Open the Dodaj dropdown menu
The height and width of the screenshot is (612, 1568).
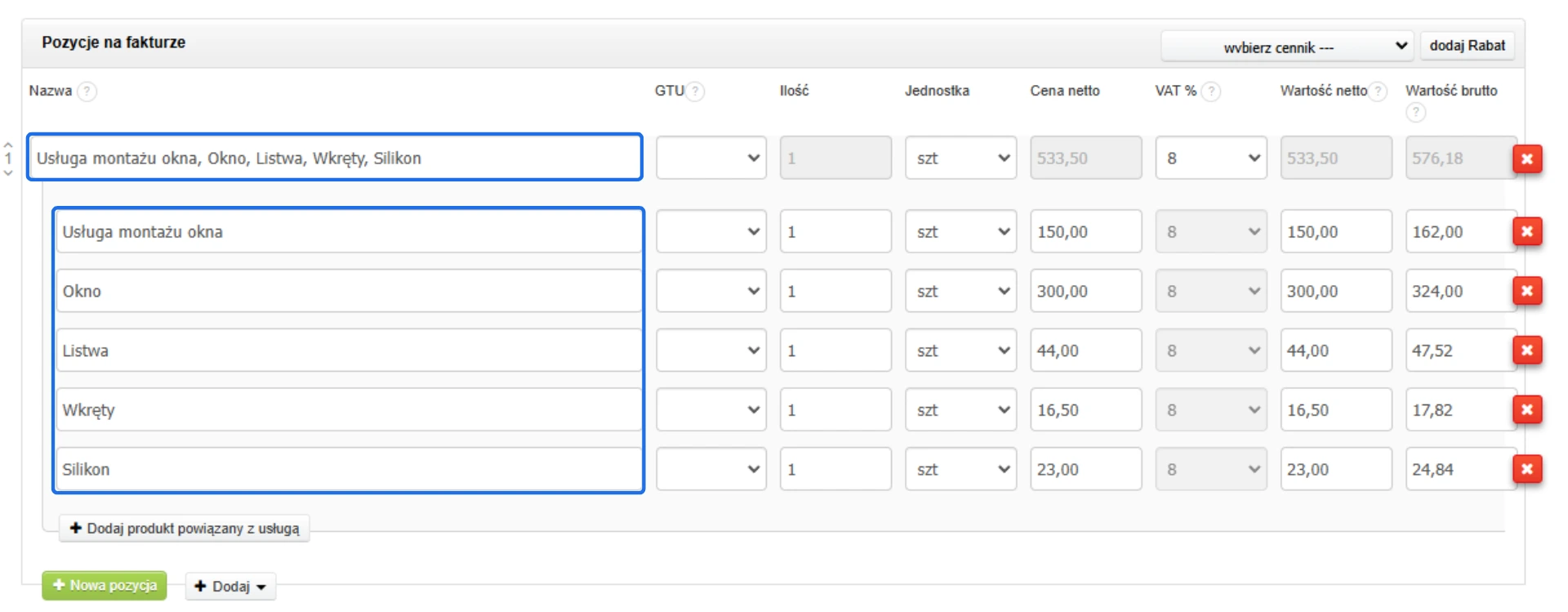[x=230, y=586]
